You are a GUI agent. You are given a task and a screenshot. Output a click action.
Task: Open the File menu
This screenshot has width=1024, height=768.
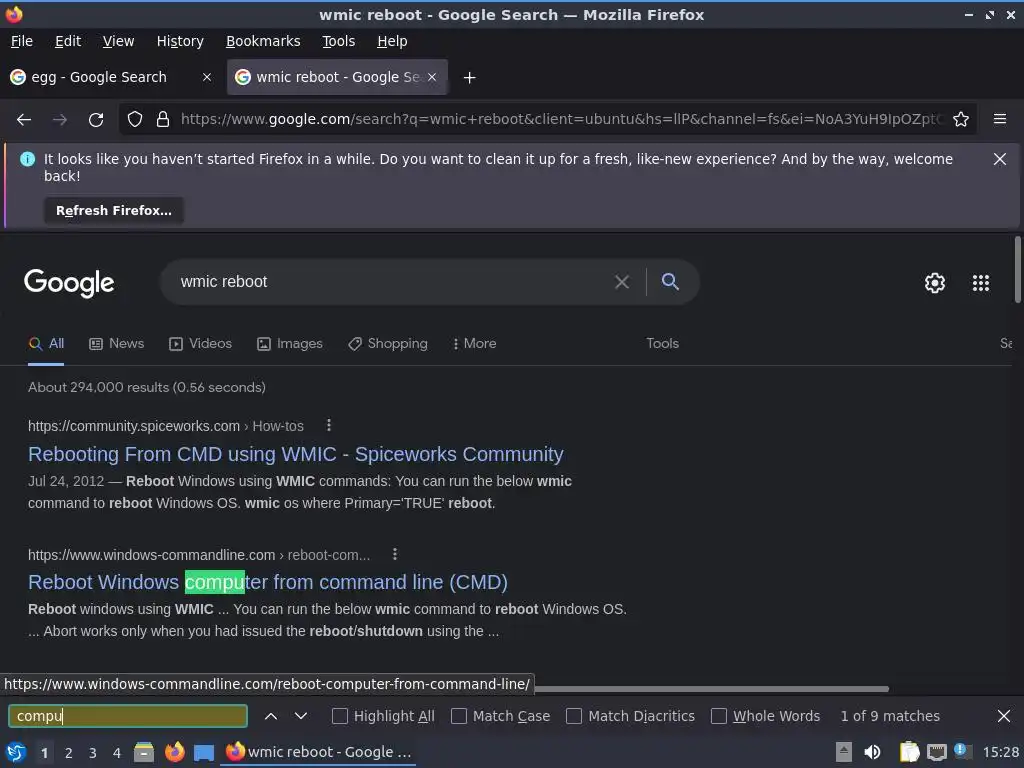click(x=22, y=41)
